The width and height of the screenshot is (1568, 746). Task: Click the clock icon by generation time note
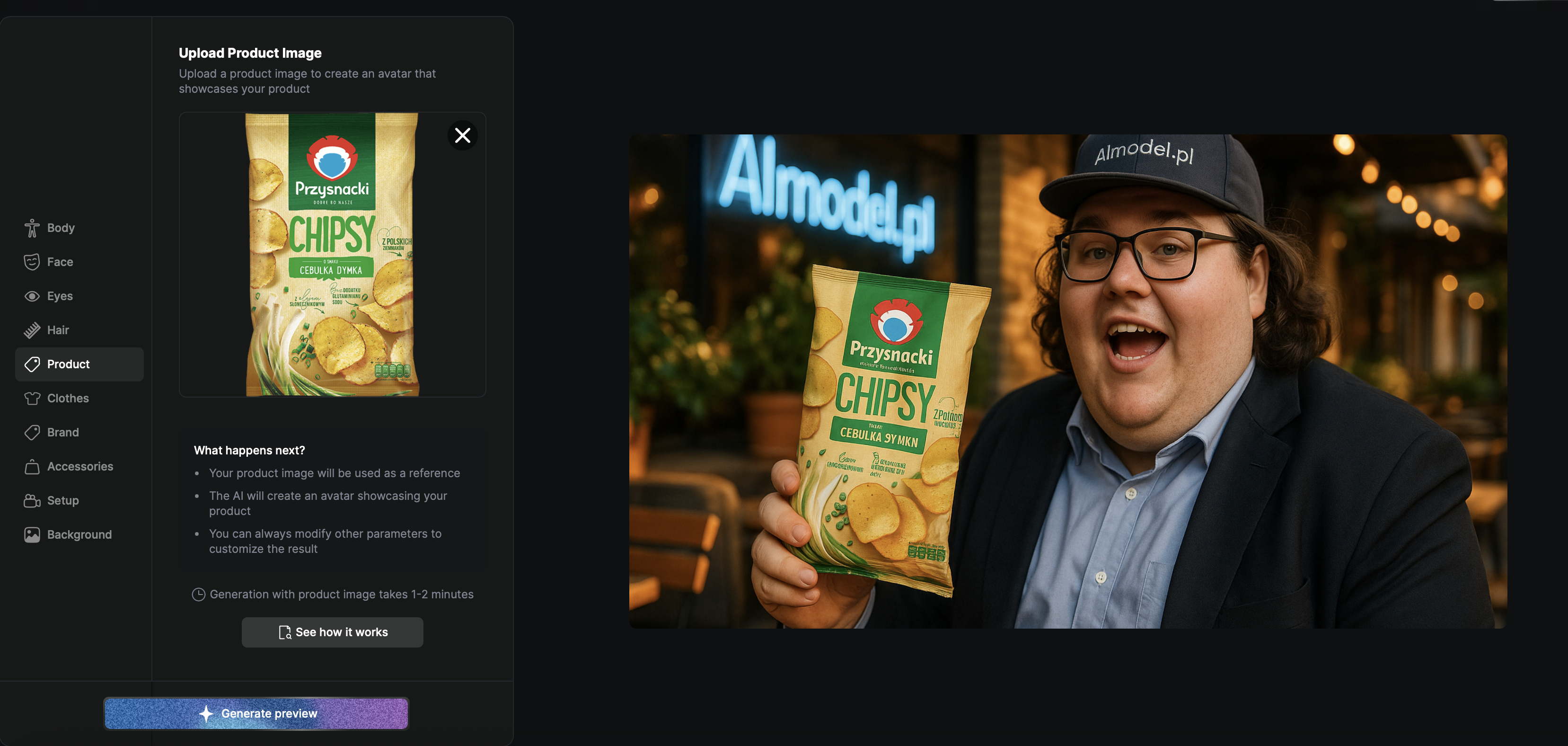pos(198,595)
